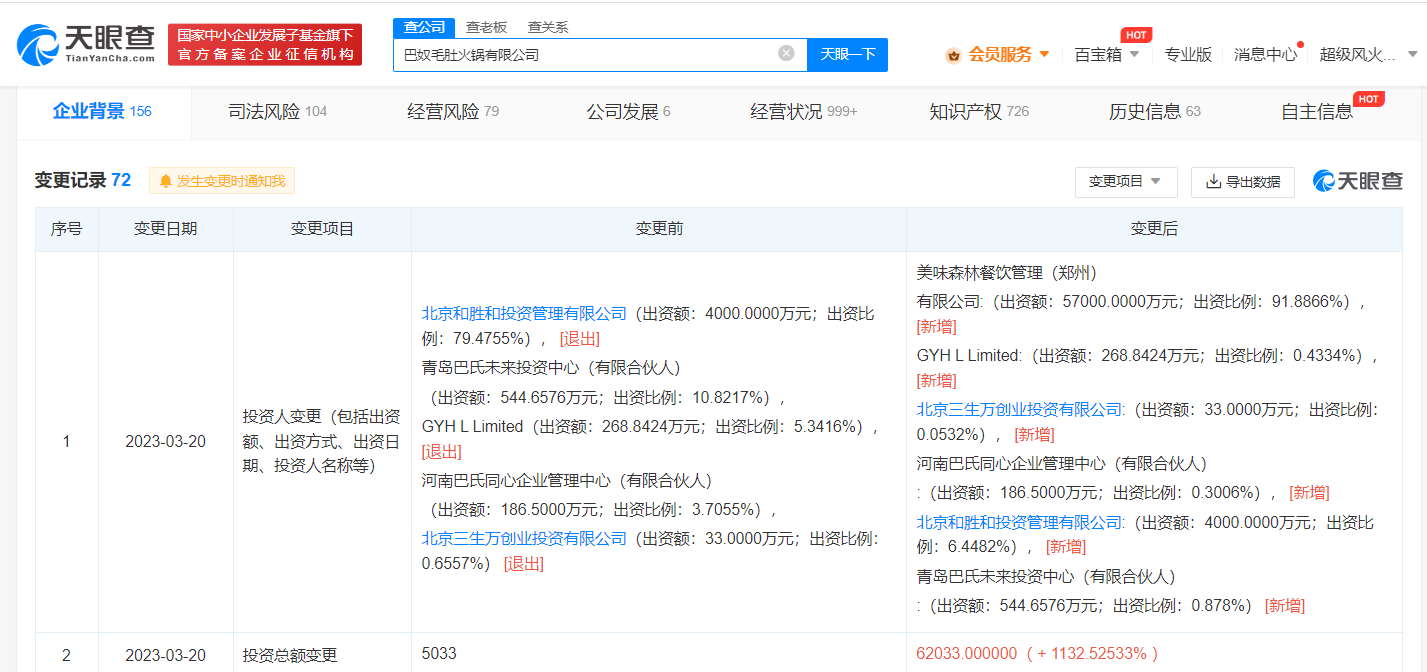
Task: Open the 百宝箱 dropdown menu
Action: click(1106, 55)
